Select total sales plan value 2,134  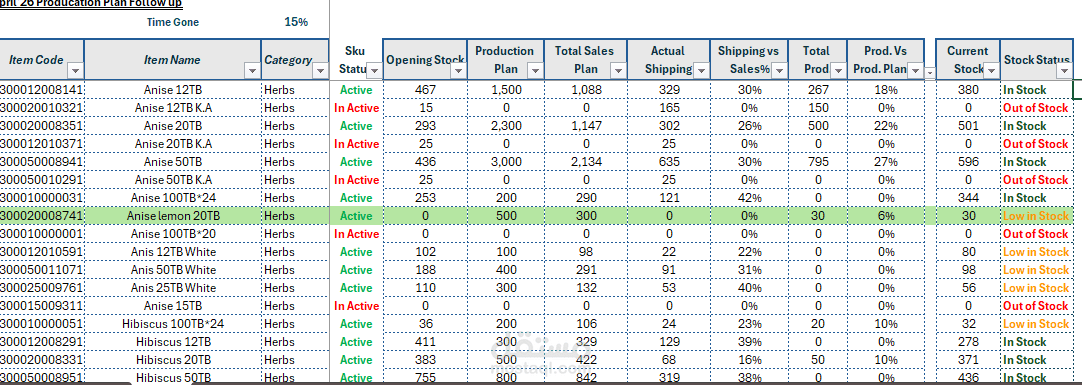click(586, 161)
